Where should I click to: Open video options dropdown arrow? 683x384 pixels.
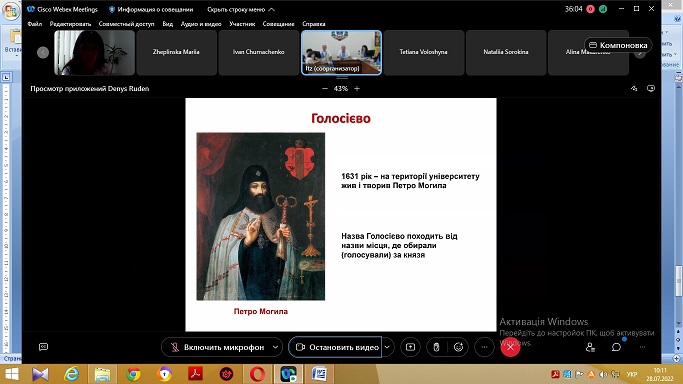click(387, 347)
